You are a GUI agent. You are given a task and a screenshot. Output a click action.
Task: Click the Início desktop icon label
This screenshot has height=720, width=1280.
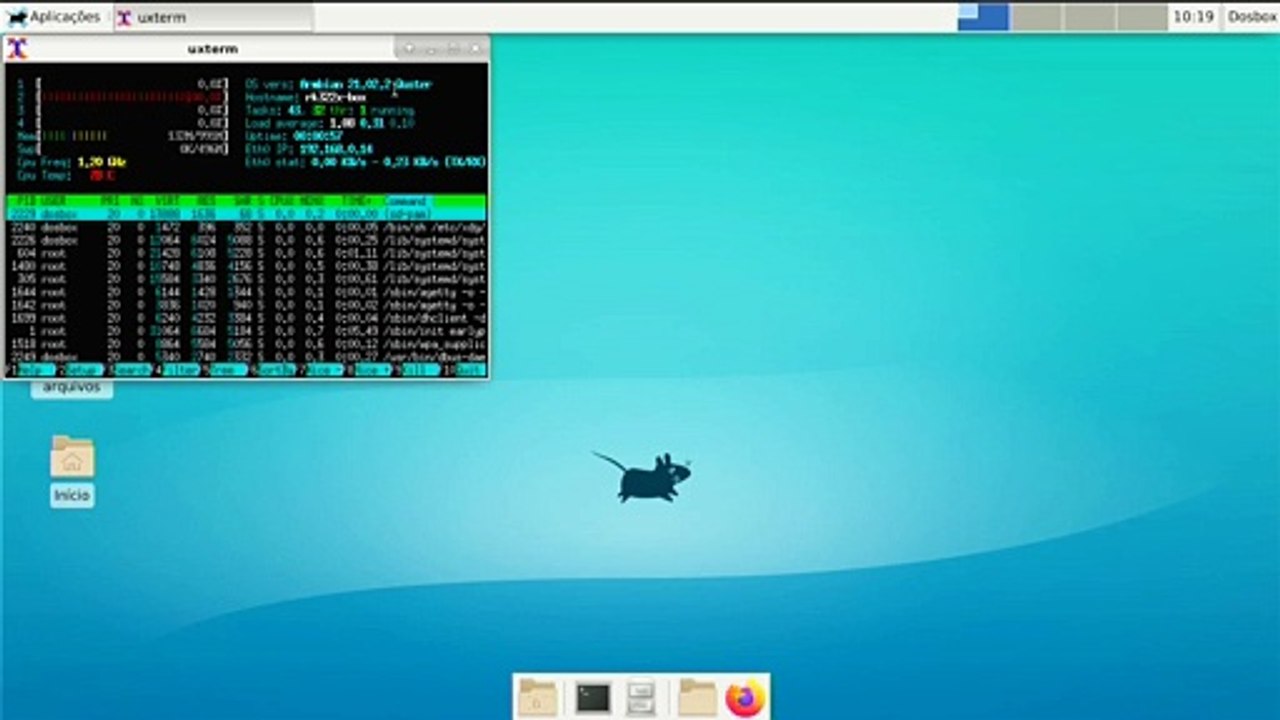coord(72,495)
